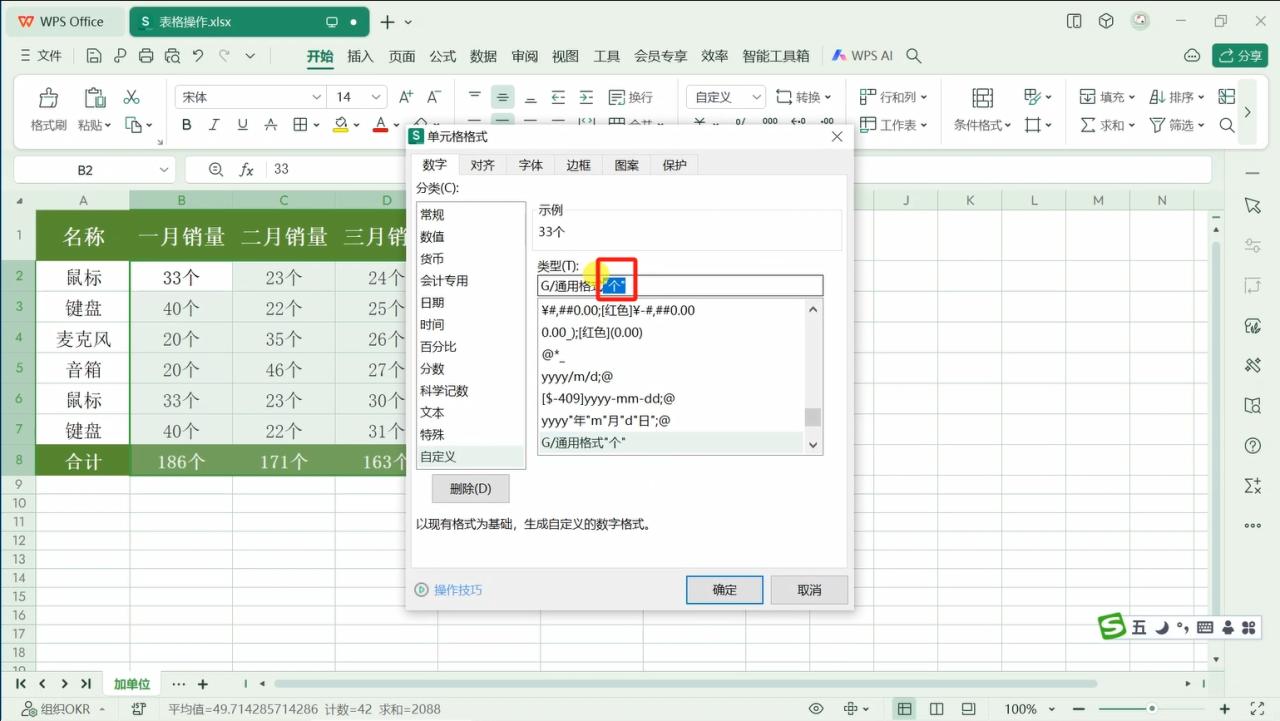Click the 取消 button in dialog
Image resolution: width=1280 pixels, height=721 pixels.
[809, 590]
